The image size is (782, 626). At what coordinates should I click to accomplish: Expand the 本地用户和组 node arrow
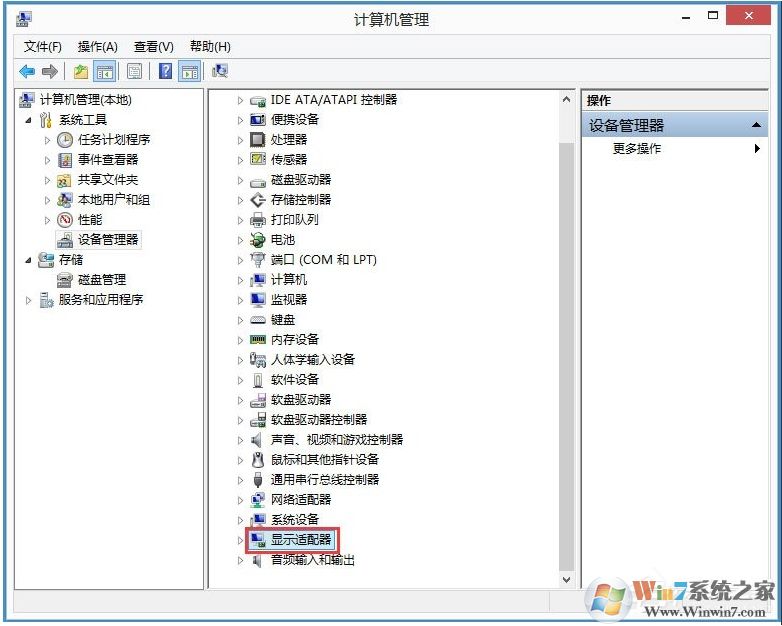coord(47,200)
